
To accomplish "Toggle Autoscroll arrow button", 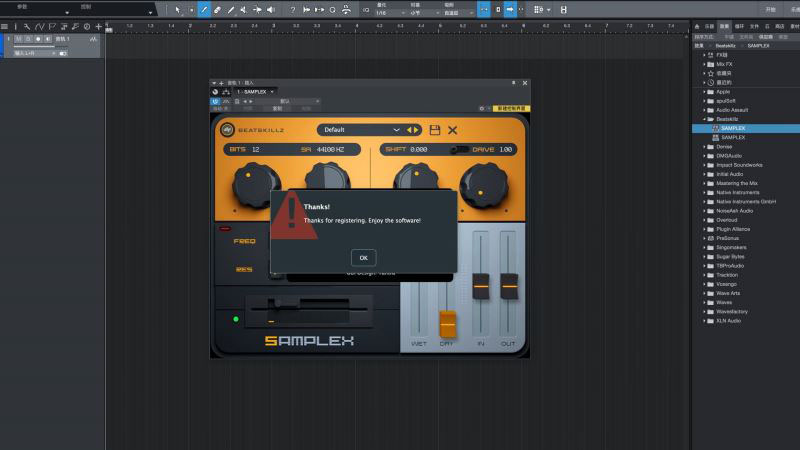I will tap(510, 10).
